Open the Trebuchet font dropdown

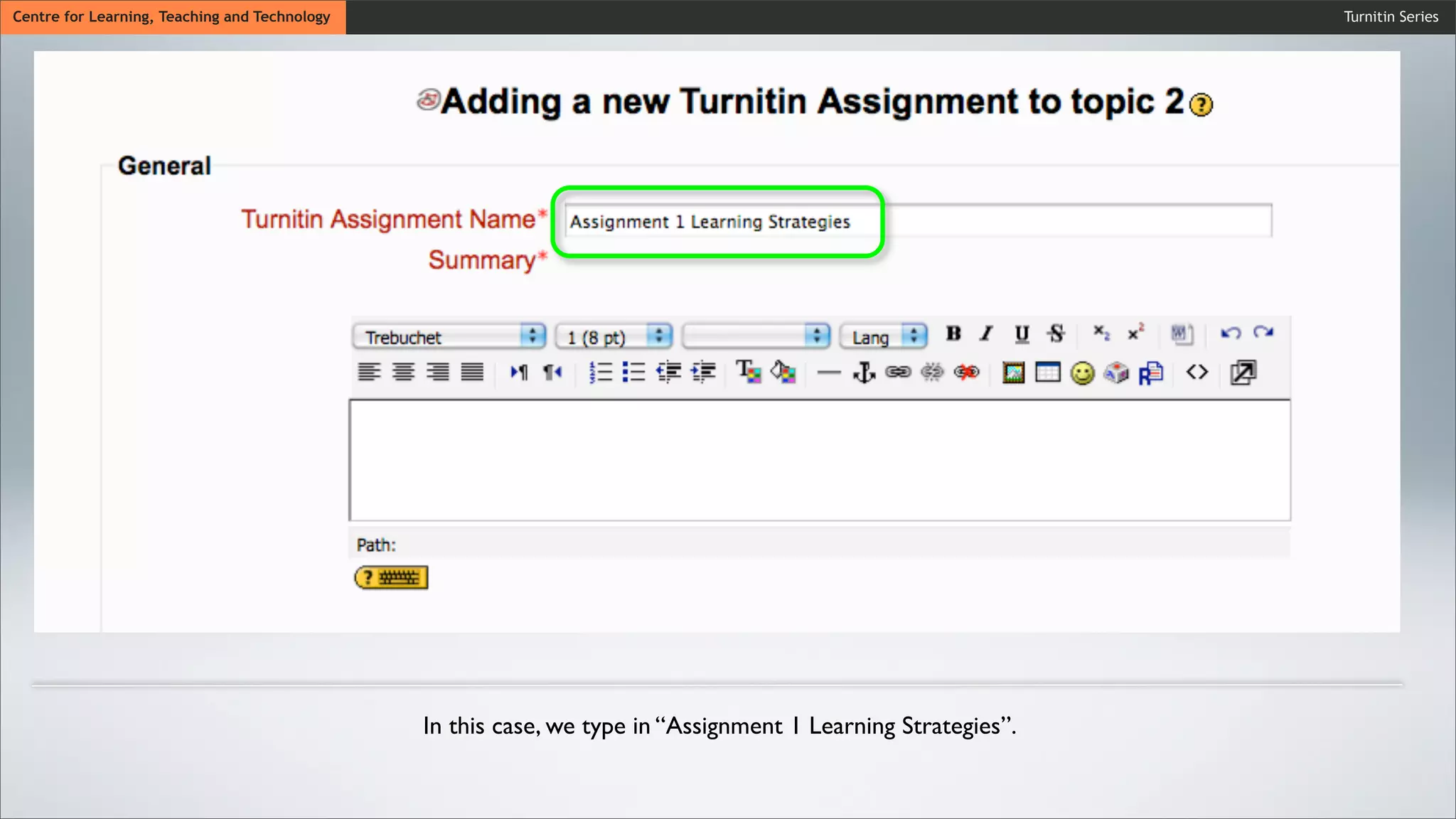(x=449, y=336)
